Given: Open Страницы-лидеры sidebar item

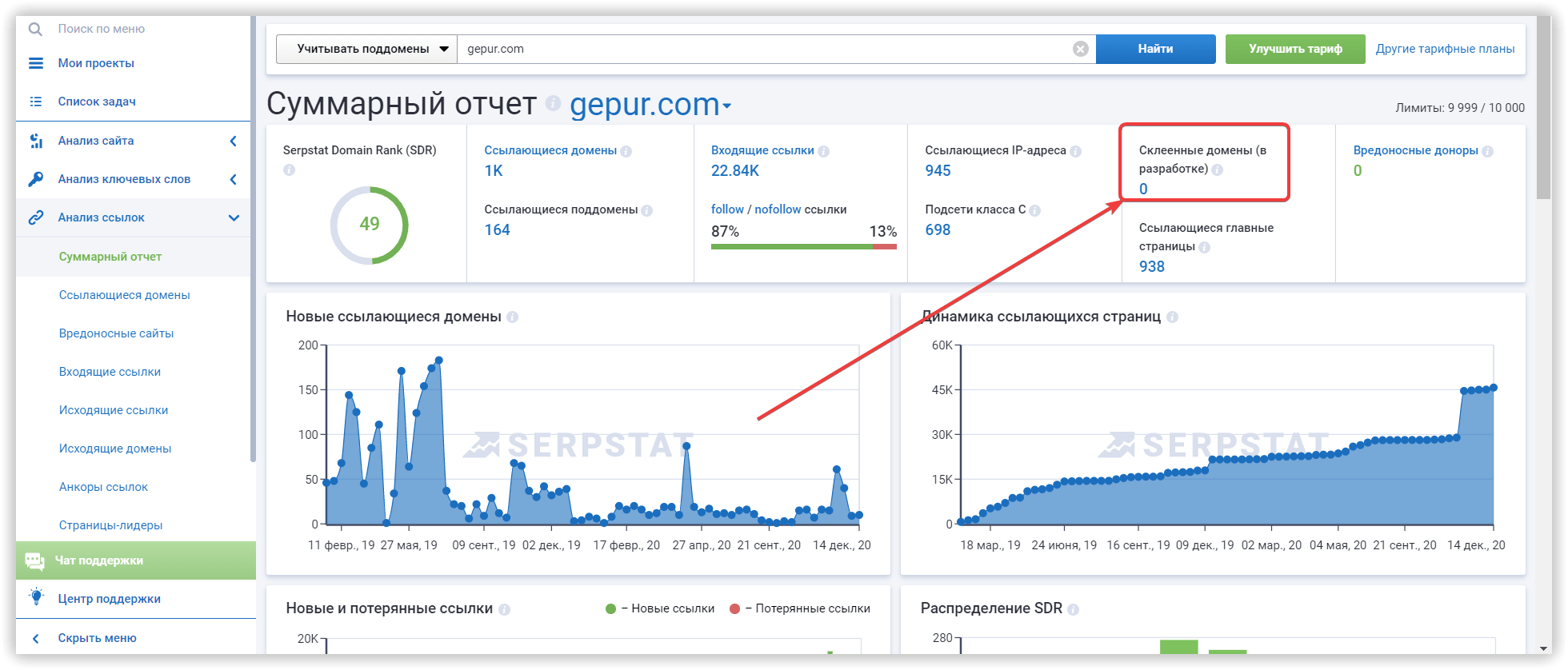Looking at the screenshot, I should (x=110, y=525).
